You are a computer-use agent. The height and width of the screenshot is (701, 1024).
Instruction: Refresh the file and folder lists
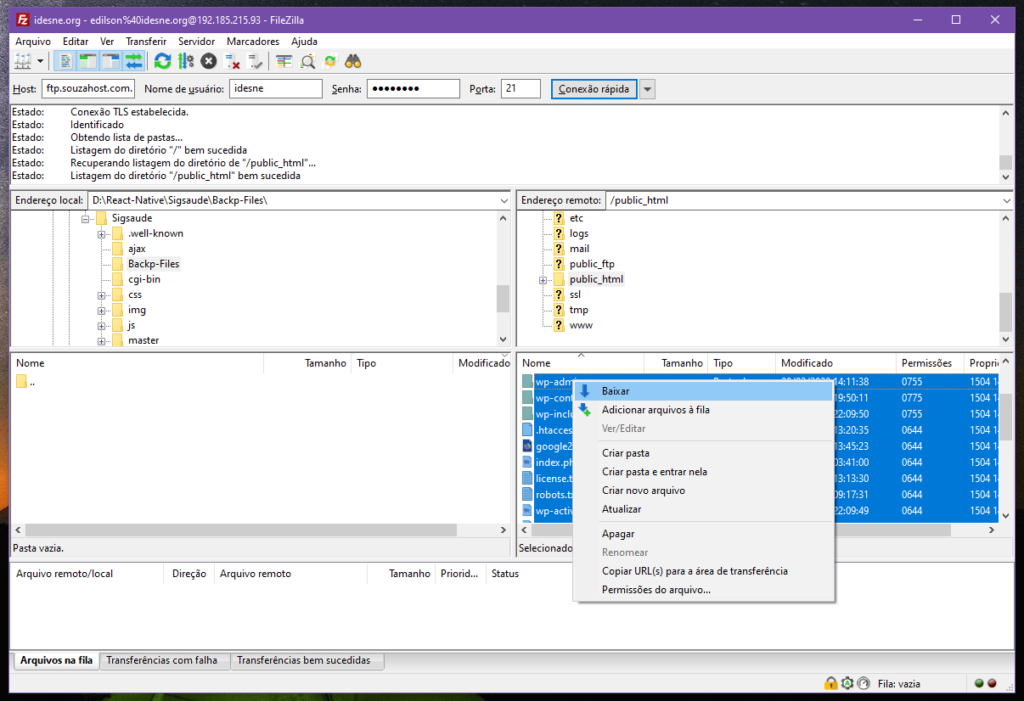pyautogui.click(x=163, y=61)
